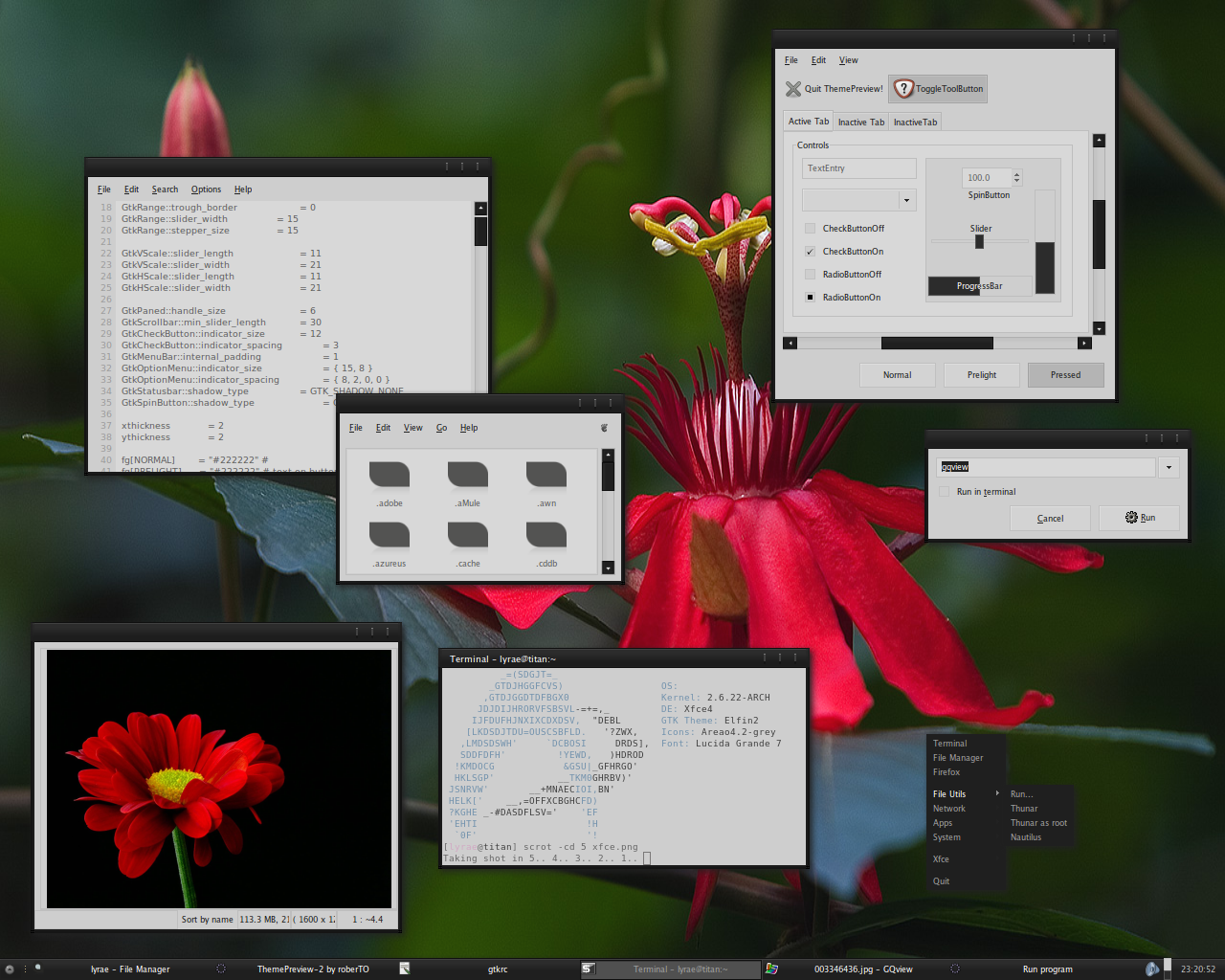Open the .cddb folder icon
The image size is (1225, 980).
pyautogui.click(x=546, y=535)
